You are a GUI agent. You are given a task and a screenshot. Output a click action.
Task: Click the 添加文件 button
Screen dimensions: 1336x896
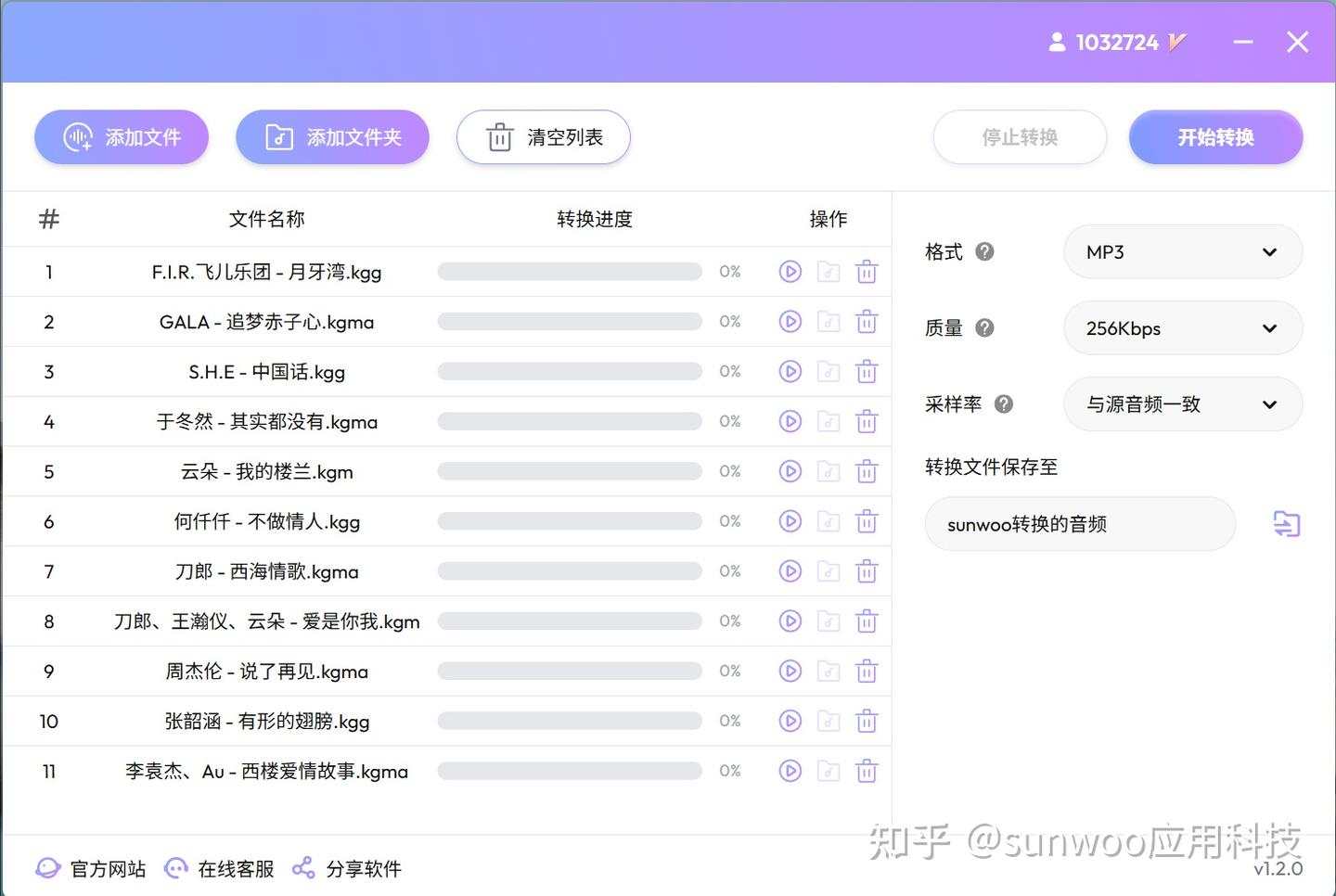click(x=122, y=136)
